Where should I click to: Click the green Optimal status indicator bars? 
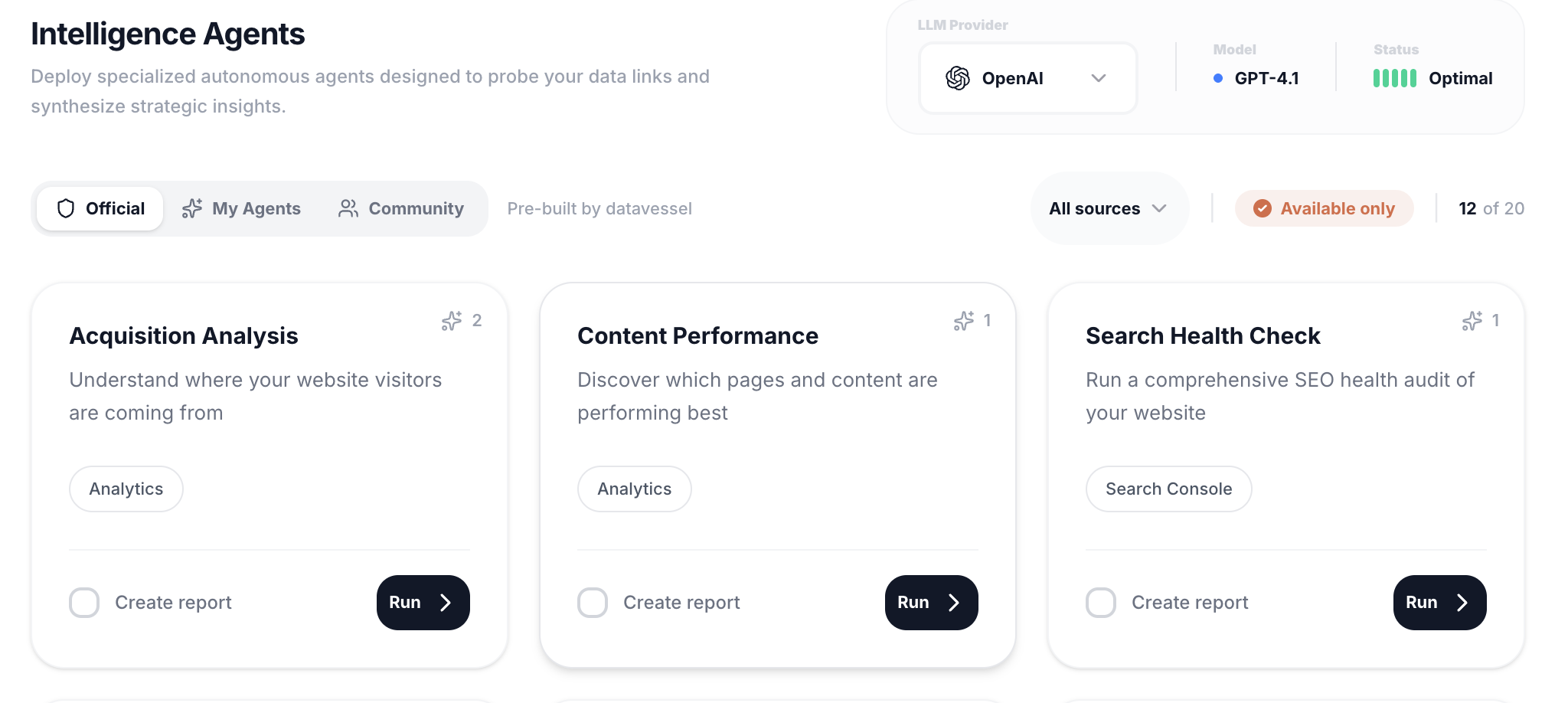(1394, 77)
